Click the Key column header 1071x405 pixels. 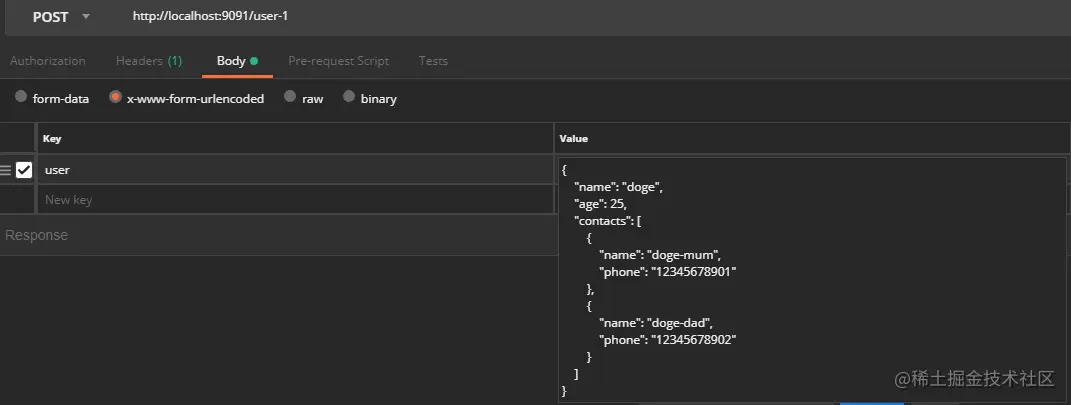[52, 139]
